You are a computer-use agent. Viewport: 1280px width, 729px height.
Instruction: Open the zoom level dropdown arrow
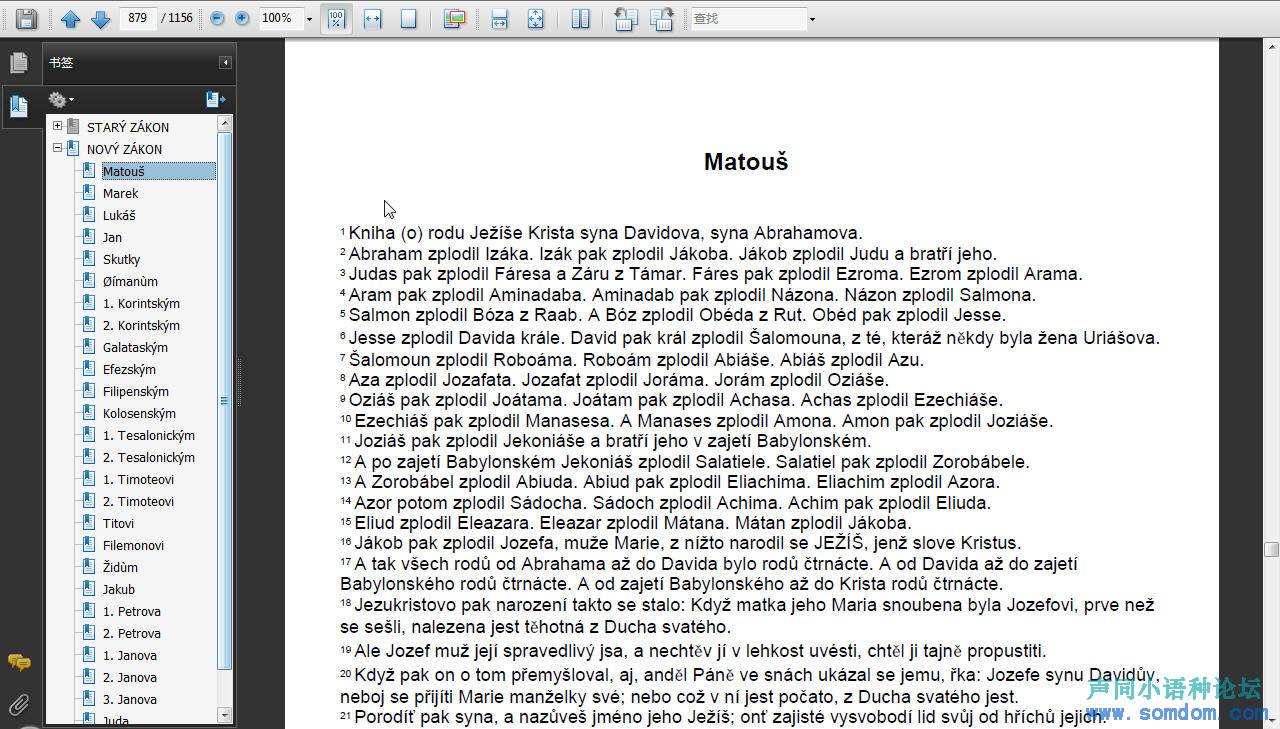[x=309, y=19]
